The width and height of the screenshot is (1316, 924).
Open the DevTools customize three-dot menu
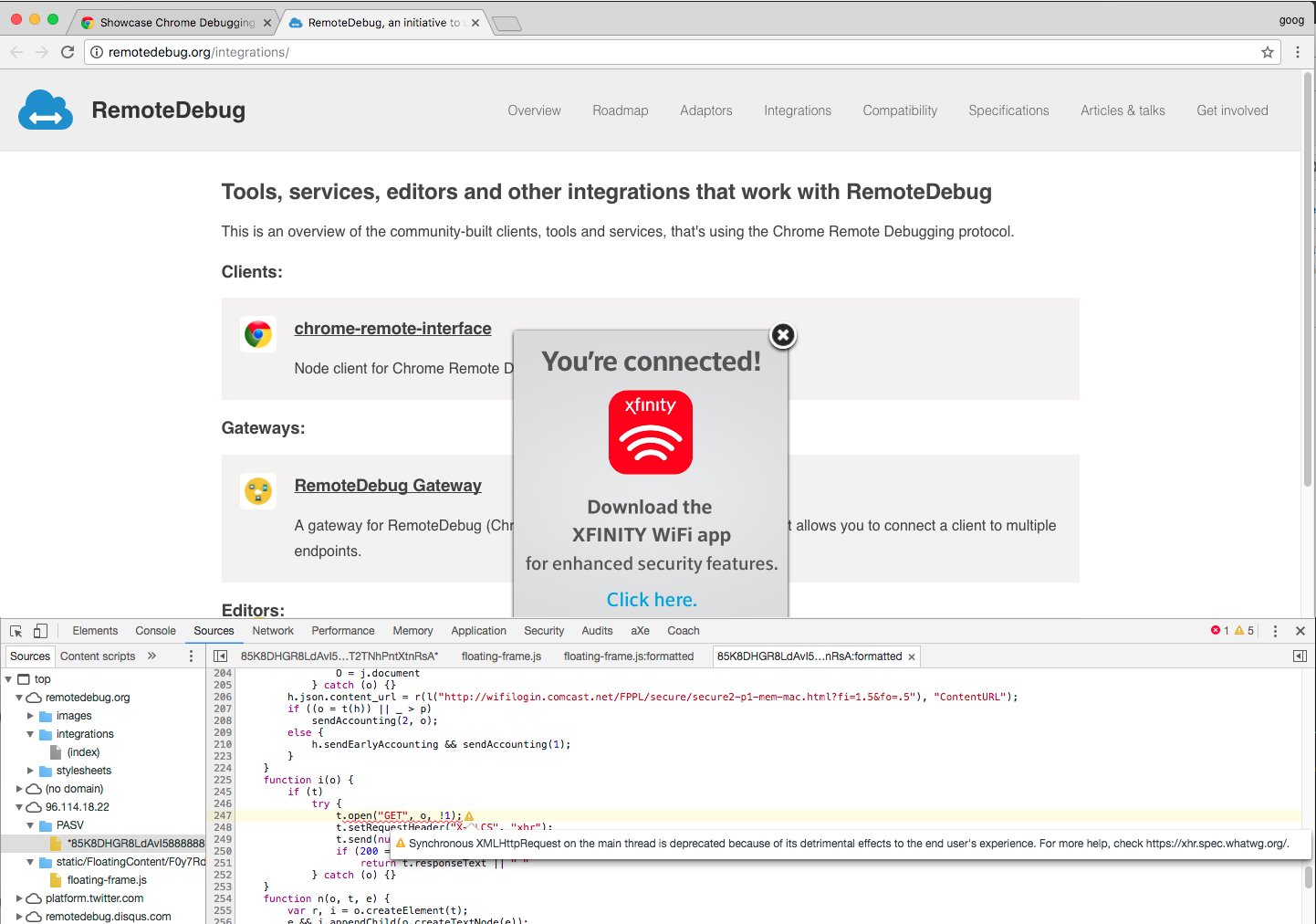click(1275, 631)
